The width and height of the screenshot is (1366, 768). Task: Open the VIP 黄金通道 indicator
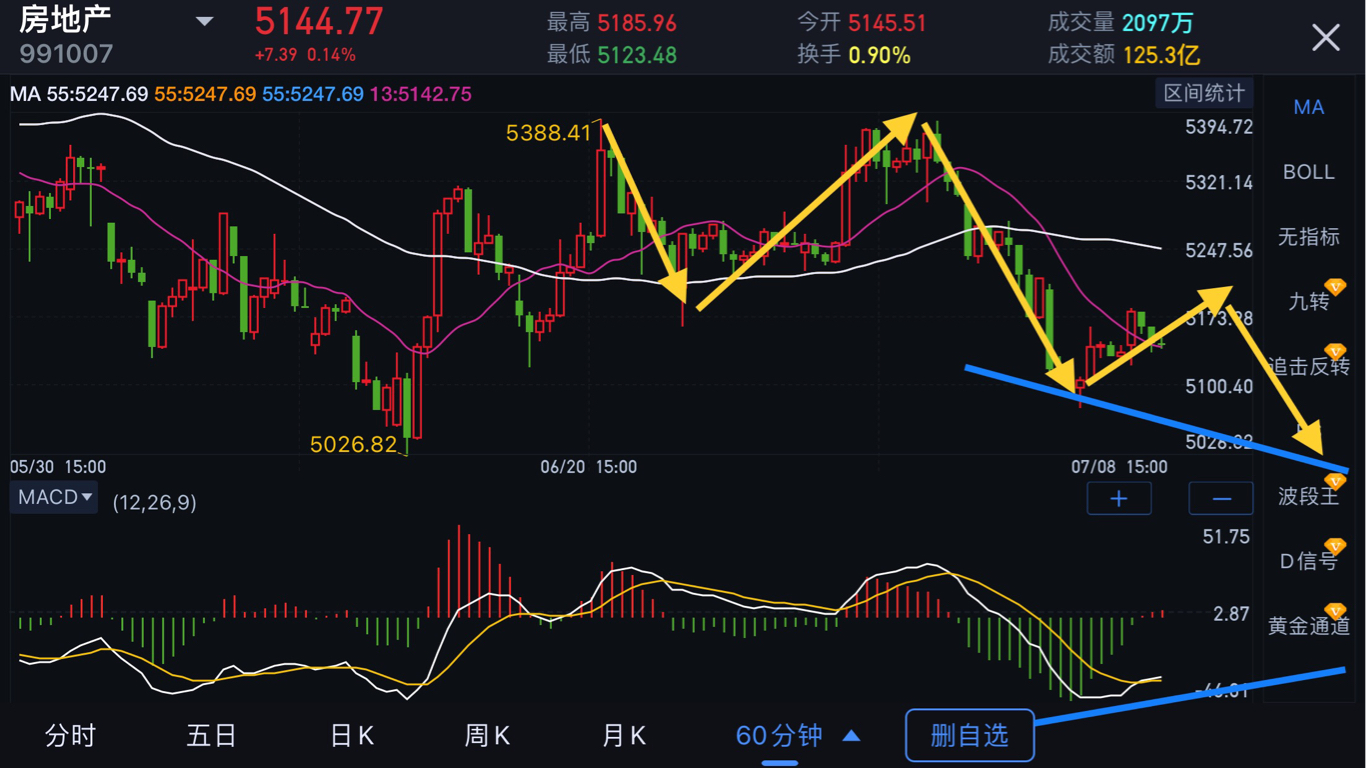(1308, 626)
